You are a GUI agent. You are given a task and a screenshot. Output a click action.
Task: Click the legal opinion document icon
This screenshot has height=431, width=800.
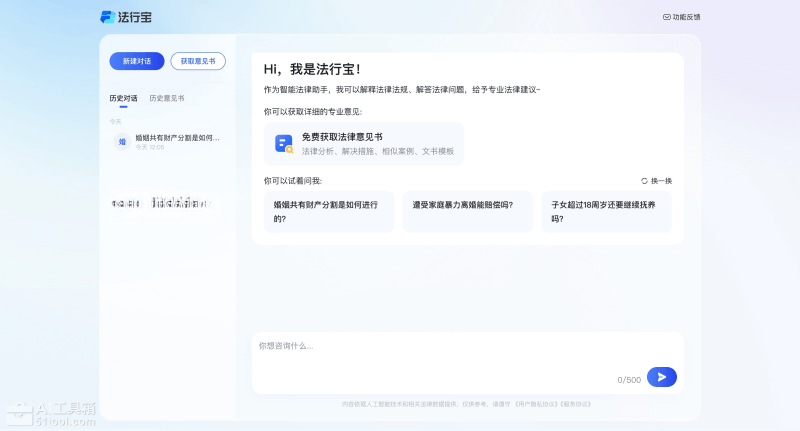[284, 143]
